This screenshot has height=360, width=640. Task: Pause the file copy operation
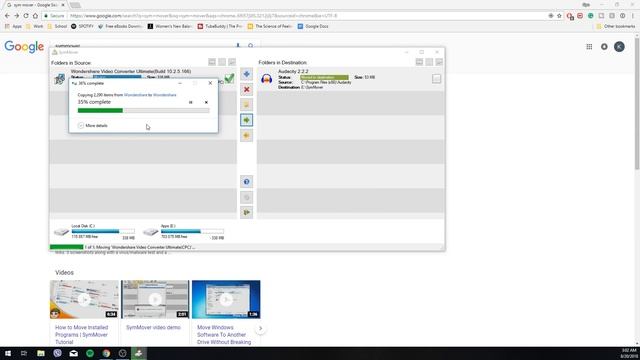(191, 102)
